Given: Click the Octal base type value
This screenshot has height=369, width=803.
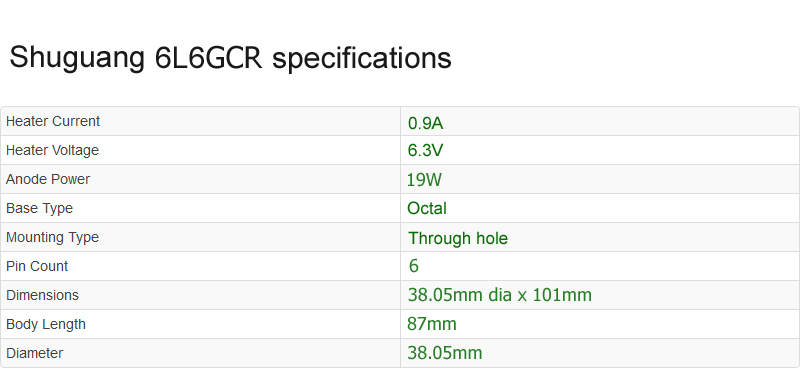Looking at the screenshot, I should coord(427,208).
